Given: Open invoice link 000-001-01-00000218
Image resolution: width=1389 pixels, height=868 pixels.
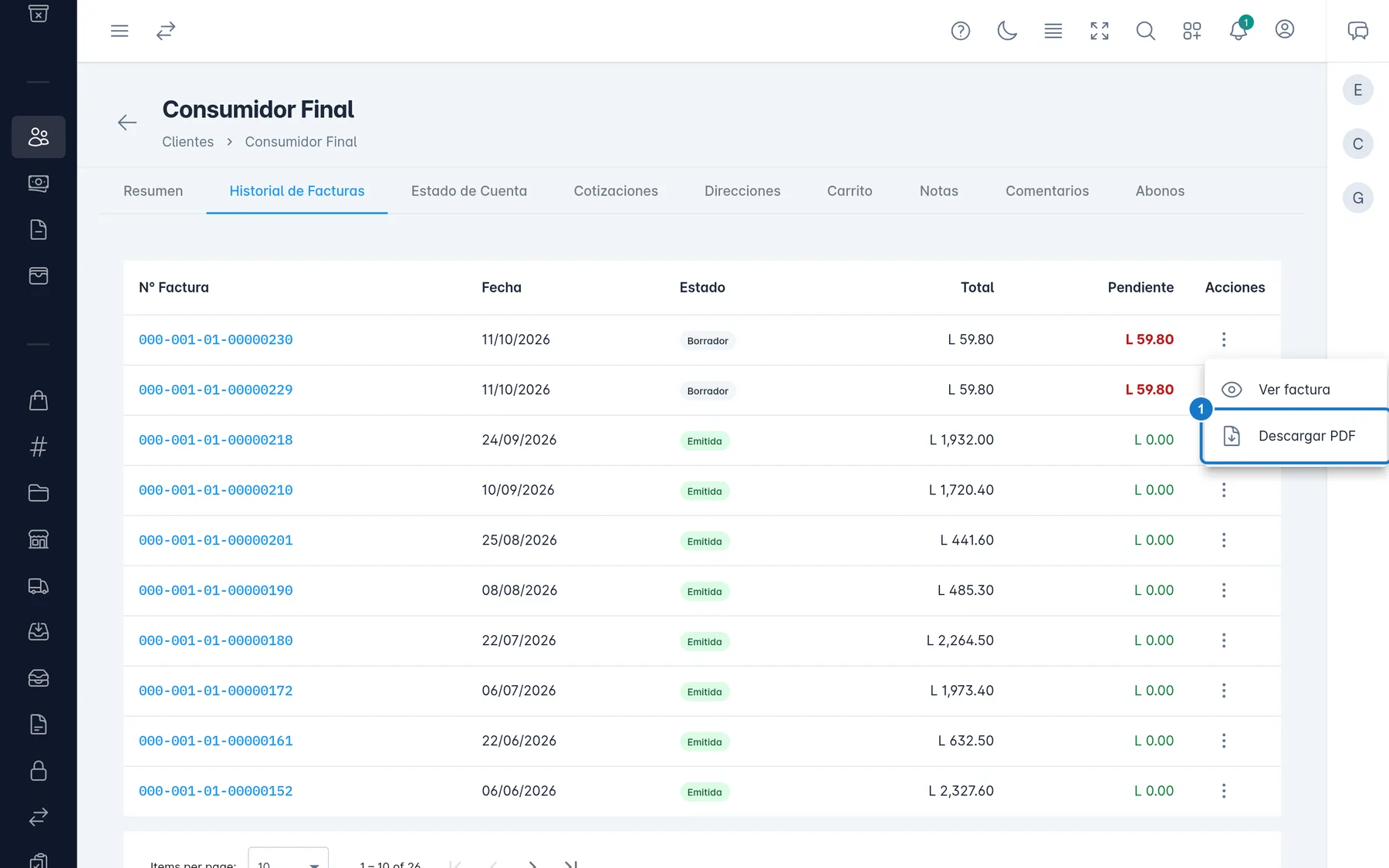Looking at the screenshot, I should [x=216, y=440].
